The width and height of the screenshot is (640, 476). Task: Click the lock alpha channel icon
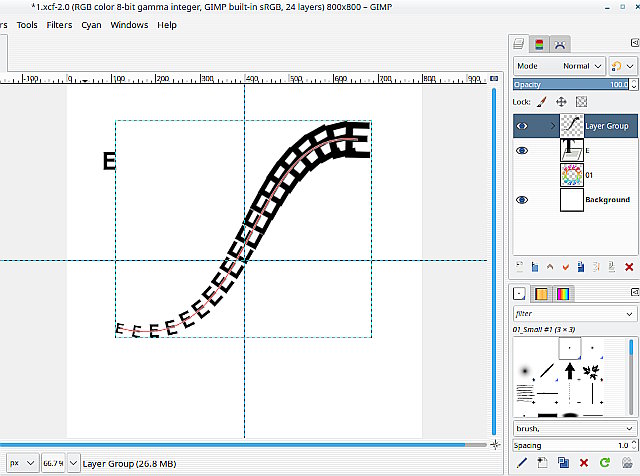(581, 102)
